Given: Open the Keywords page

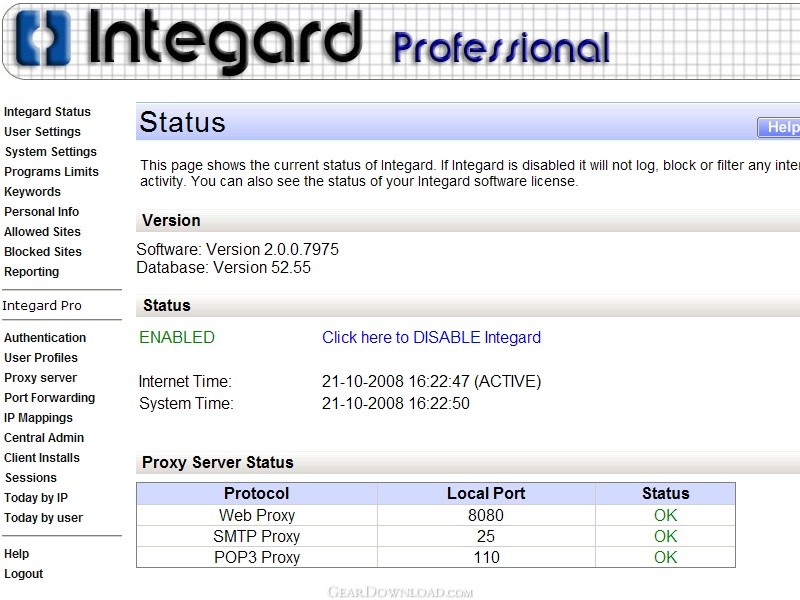Looking at the screenshot, I should coord(33,192).
